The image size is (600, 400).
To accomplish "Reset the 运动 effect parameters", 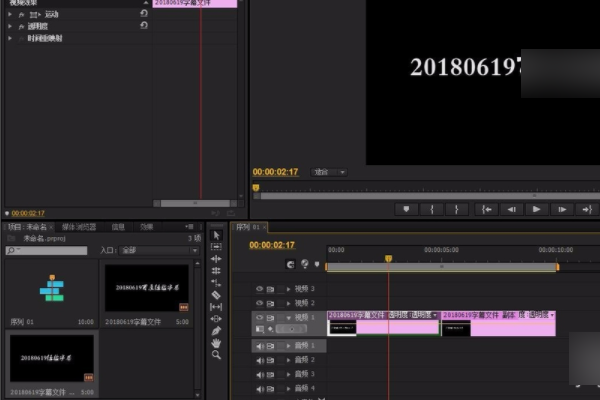I will pos(143,13).
